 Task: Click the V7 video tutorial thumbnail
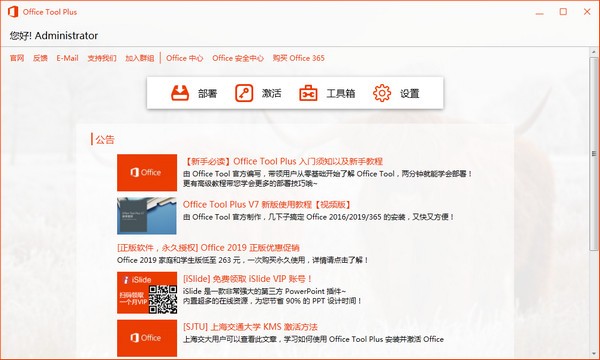point(147,216)
